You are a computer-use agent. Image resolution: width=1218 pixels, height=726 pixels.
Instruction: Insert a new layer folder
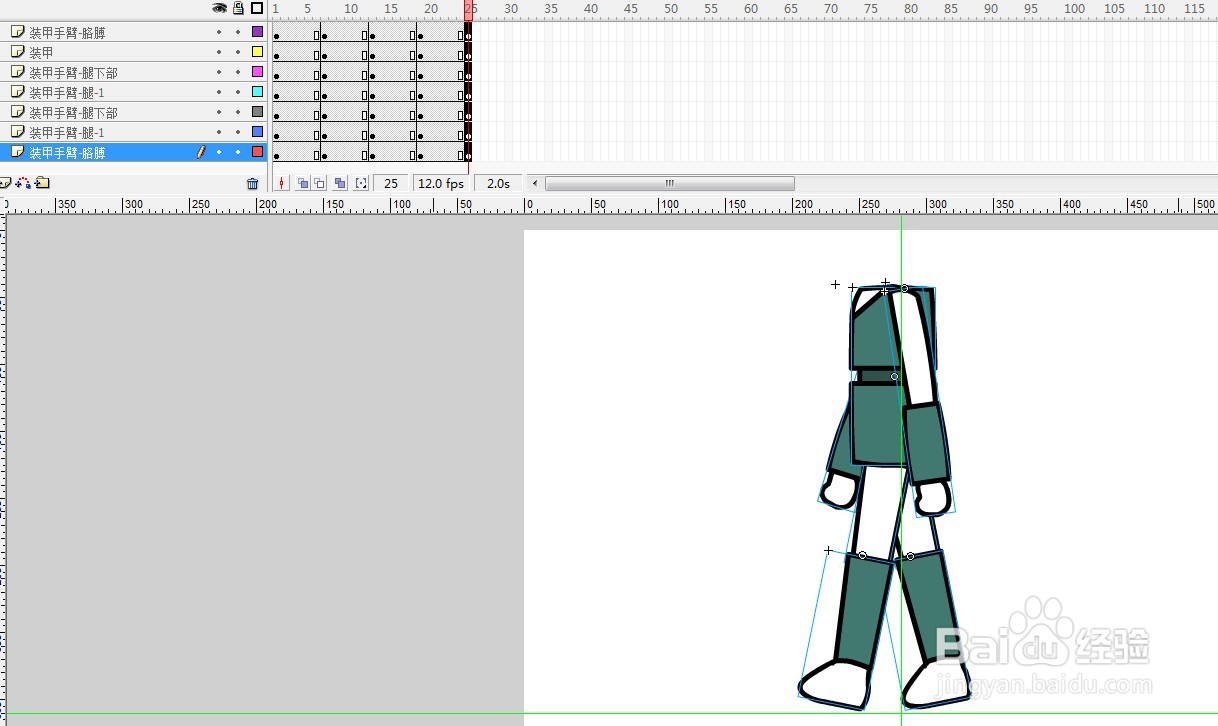pyautogui.click(x=42, y=183)
